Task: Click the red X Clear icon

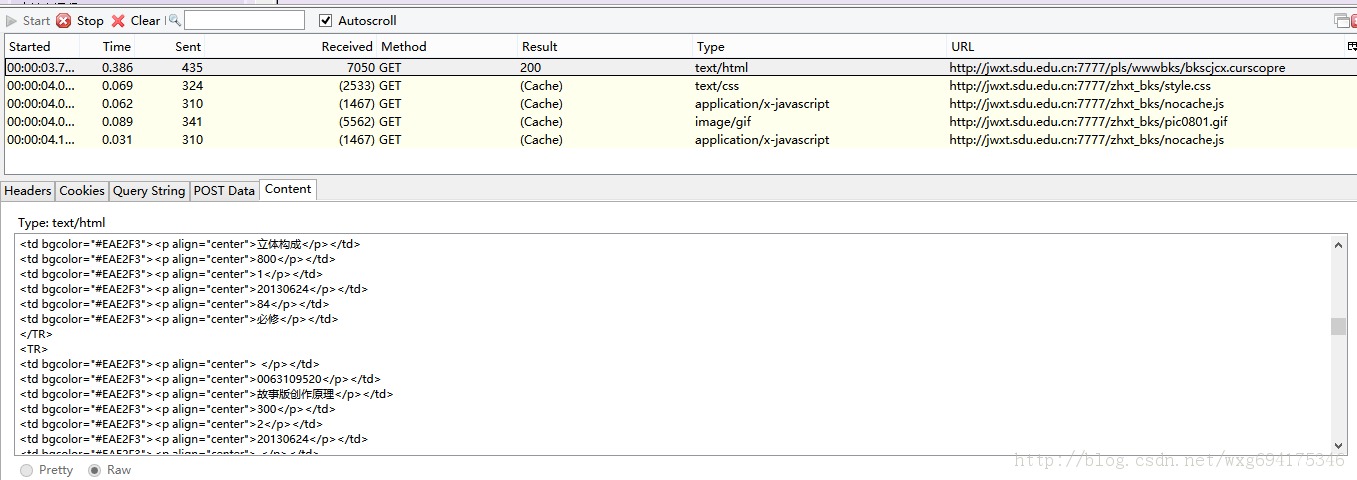Action: pyautogui.click(x=118, y=20)
